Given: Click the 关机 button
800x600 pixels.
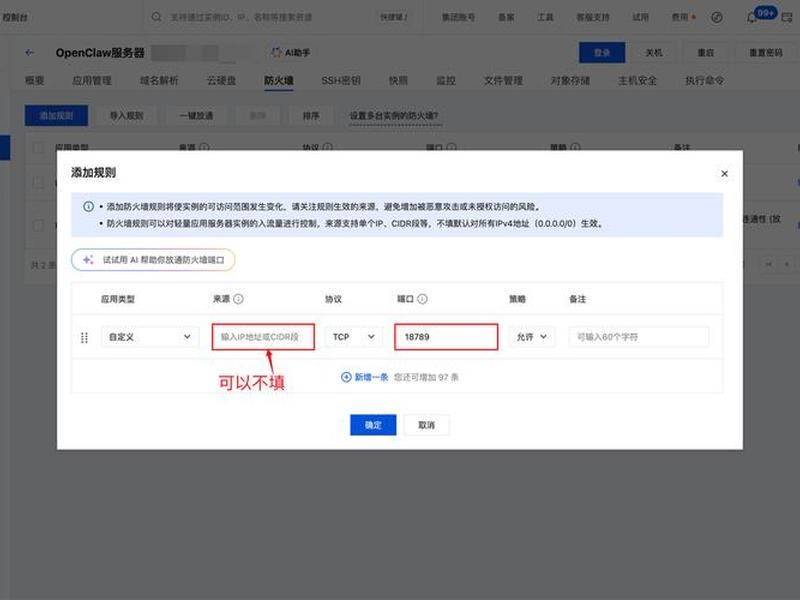Looking at the screenshot, I should [x=654, y=53].
